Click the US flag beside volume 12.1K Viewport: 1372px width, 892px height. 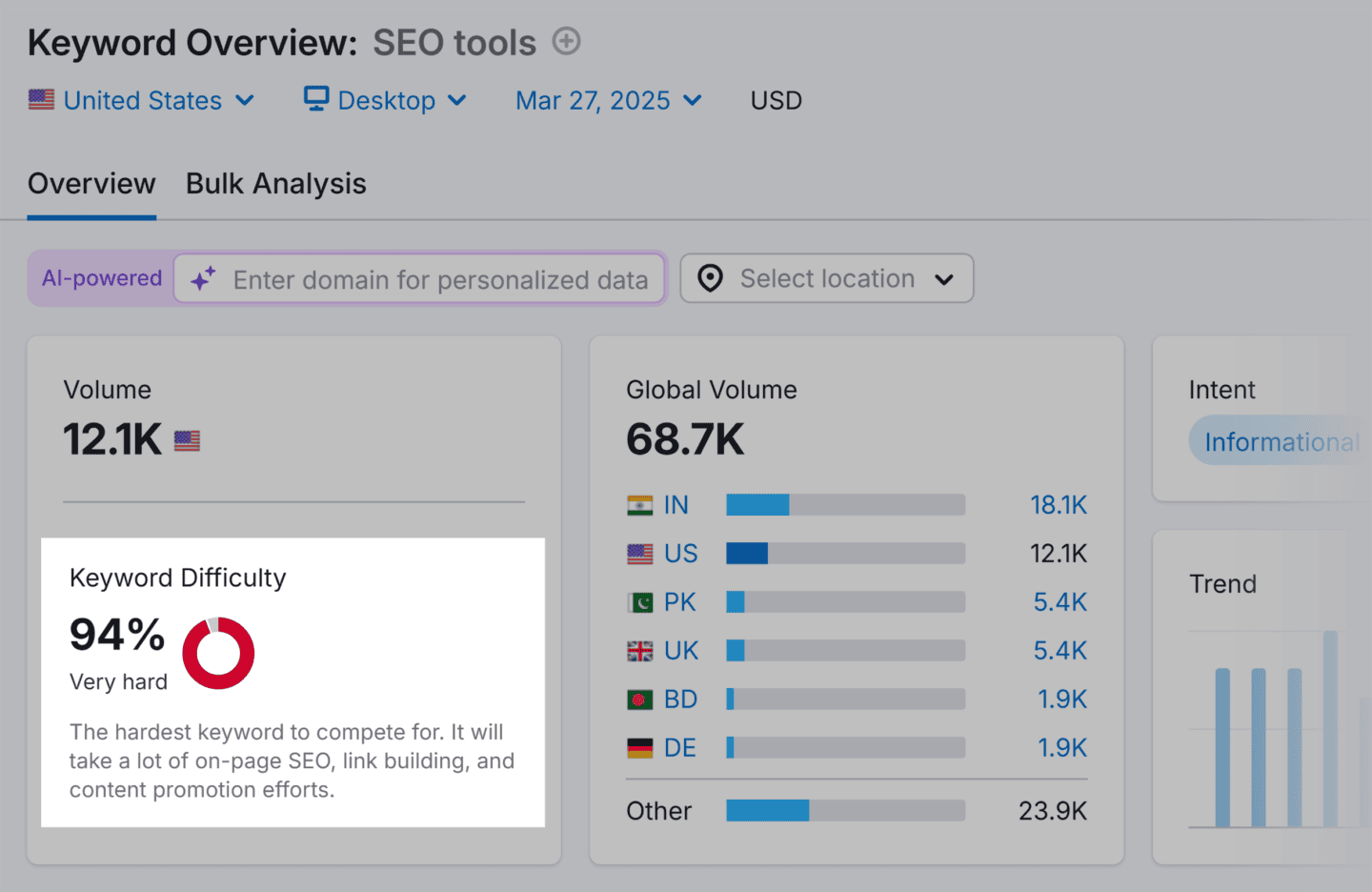(188, 441)
